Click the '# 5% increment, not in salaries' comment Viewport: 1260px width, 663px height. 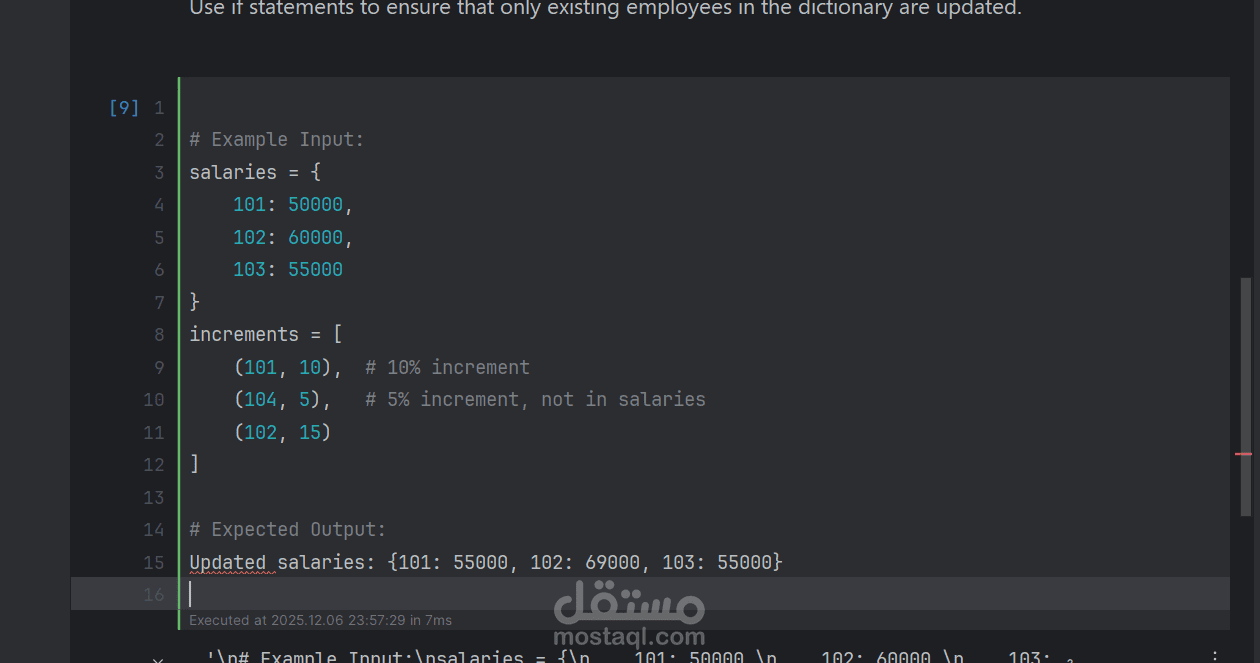[x=535, y=399]
